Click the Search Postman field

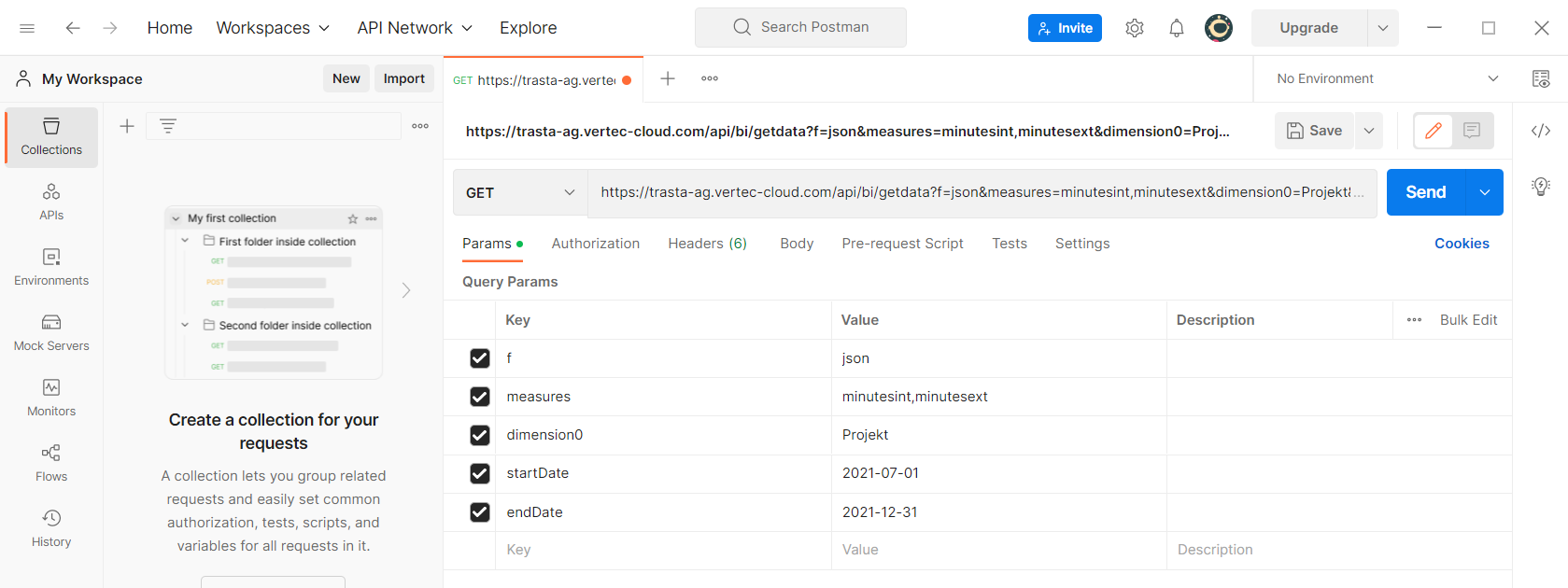pyautogui.click(x=800, y=27)
